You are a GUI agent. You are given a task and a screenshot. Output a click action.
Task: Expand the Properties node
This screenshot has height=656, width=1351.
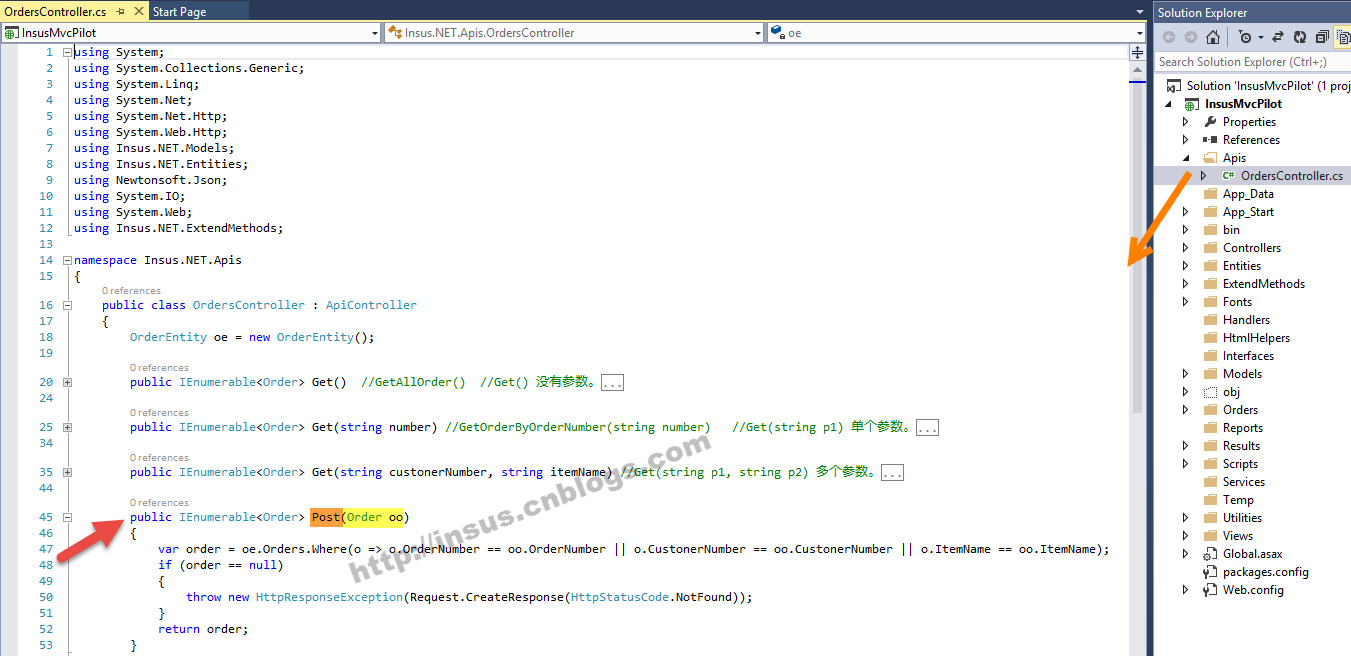tap(1186, 122)
